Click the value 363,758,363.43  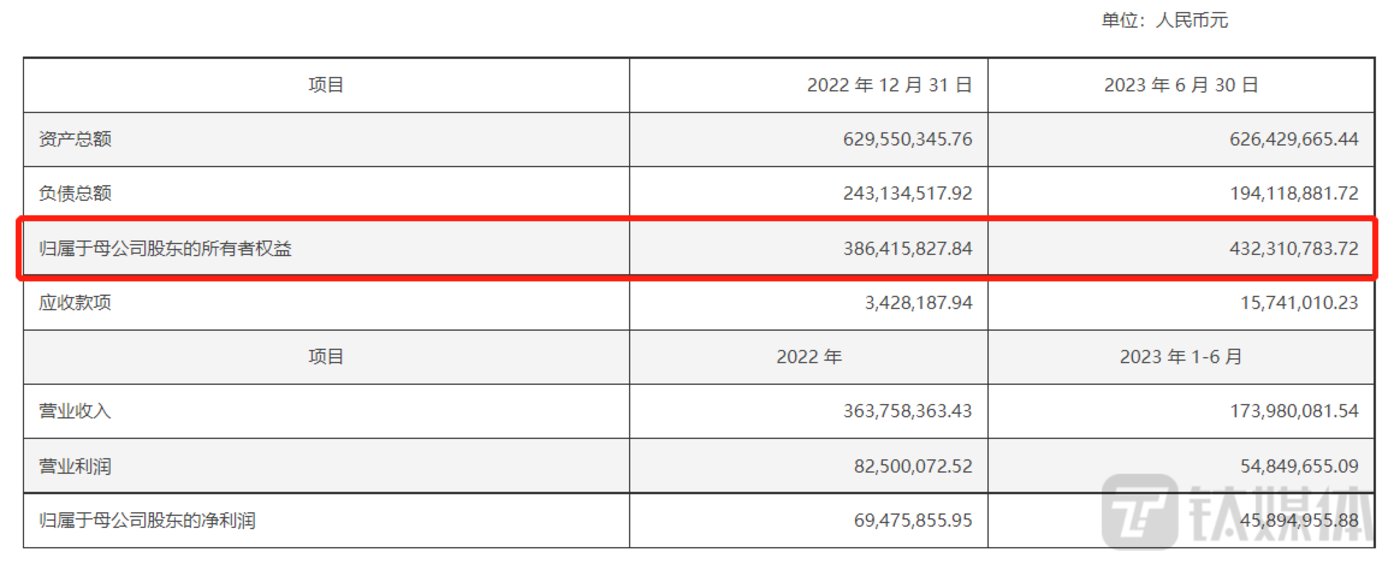[907, 411]
